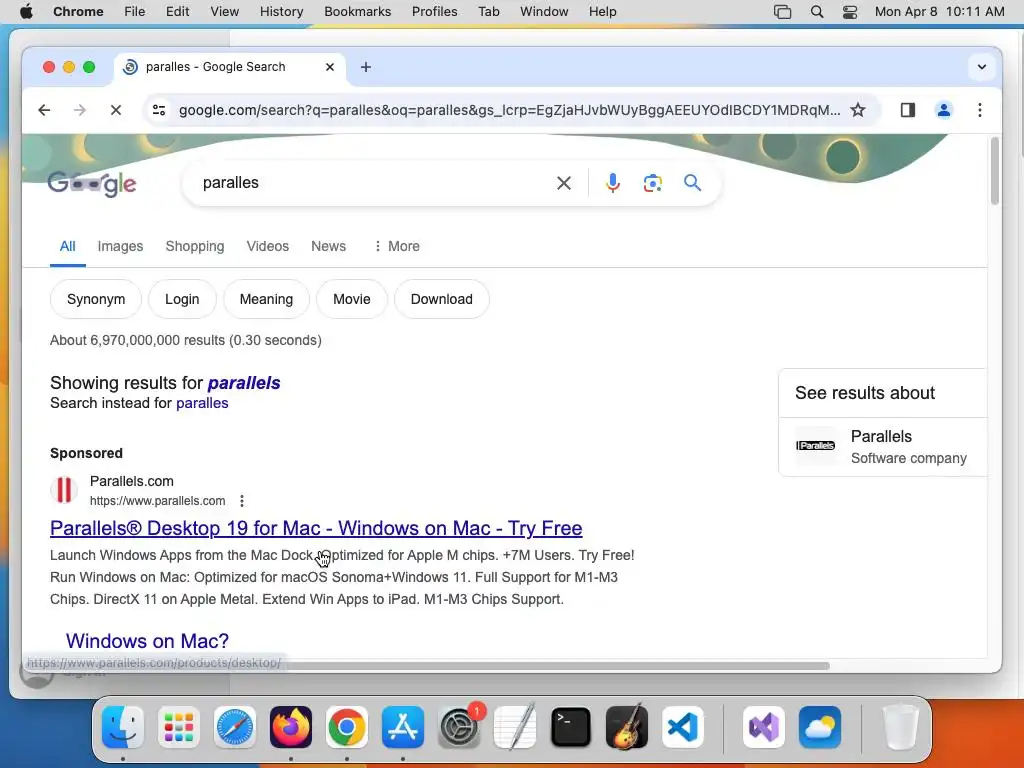Click the Stage Manager menu bar icon
Viewport: 1024px width, 768px height.
782,11
